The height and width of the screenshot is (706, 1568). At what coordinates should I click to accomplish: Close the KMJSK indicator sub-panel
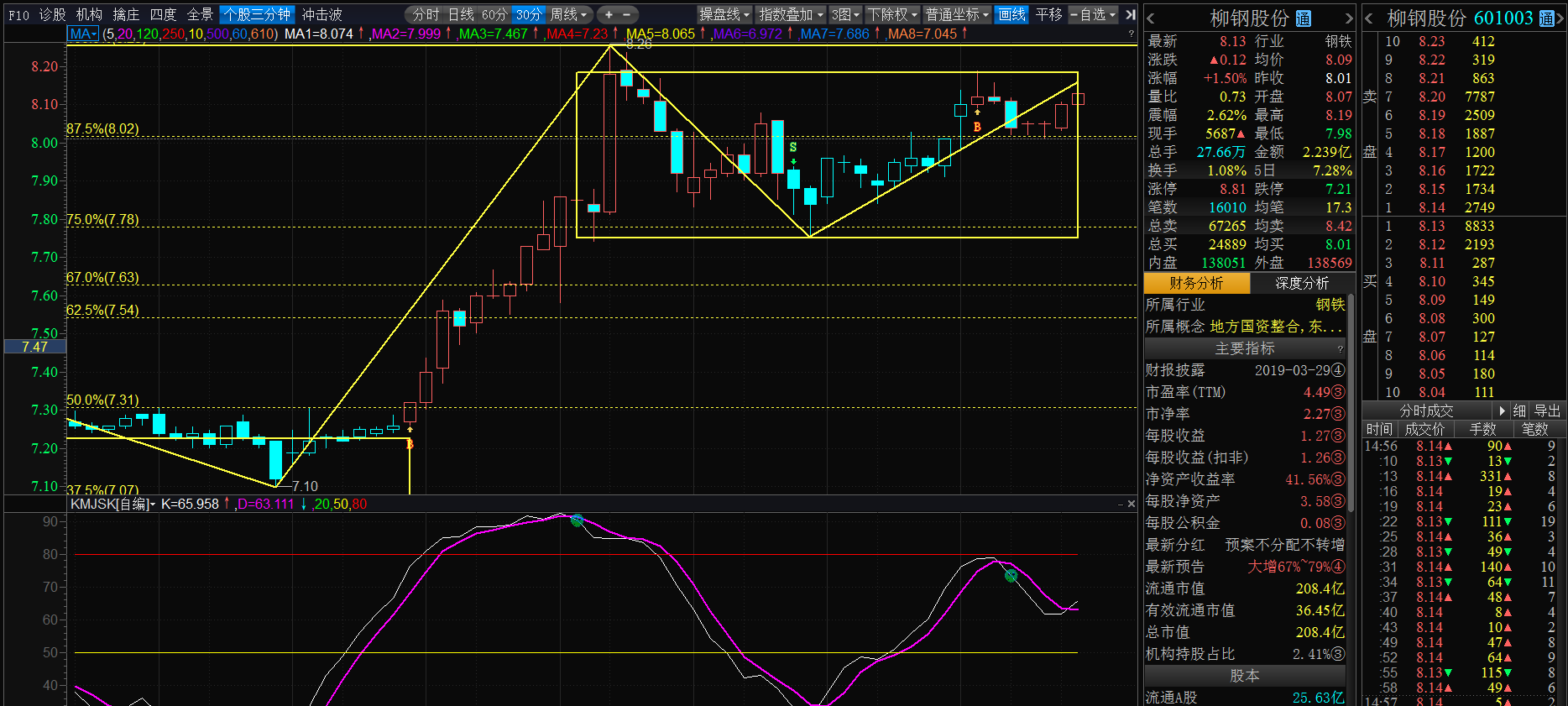coord(1131,504)
